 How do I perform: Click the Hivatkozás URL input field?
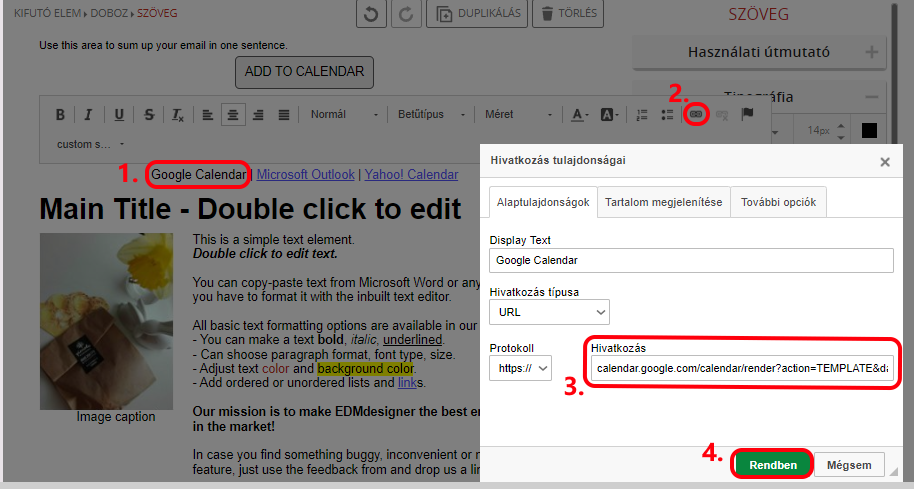pyautogui.click(x=742, y=368)
